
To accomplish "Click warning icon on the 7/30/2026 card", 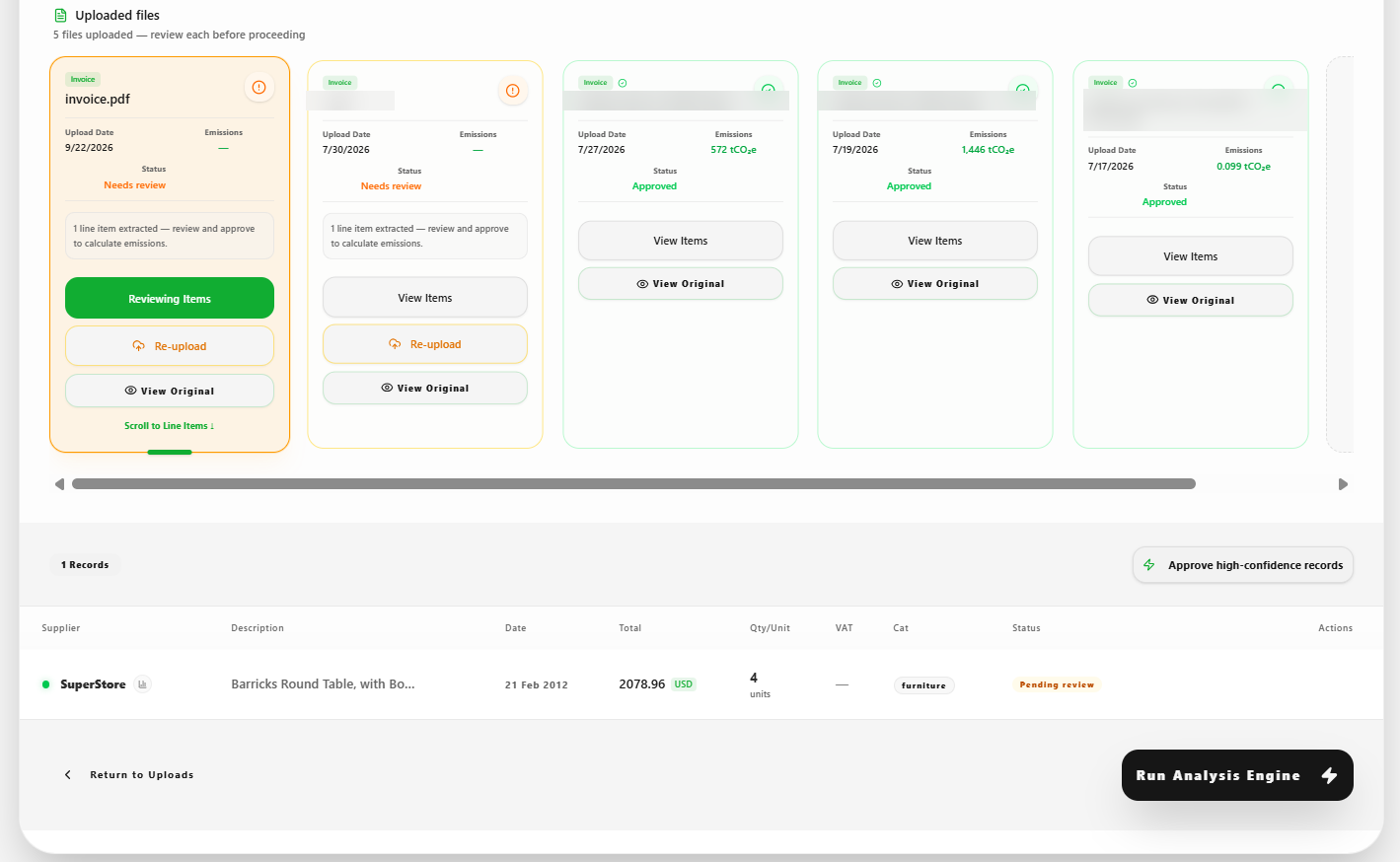I will (x=513, y=91).
